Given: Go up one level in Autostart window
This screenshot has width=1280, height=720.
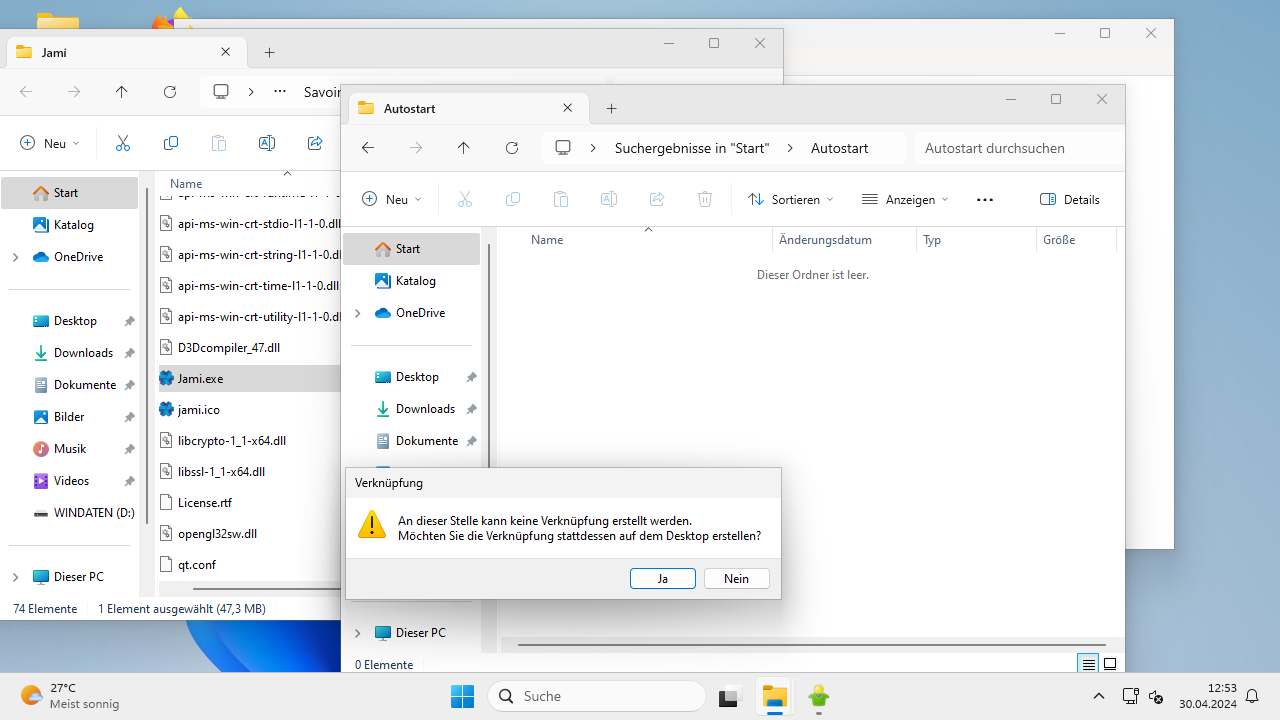Looking at the screenshot, I should (x=464, y=147).
